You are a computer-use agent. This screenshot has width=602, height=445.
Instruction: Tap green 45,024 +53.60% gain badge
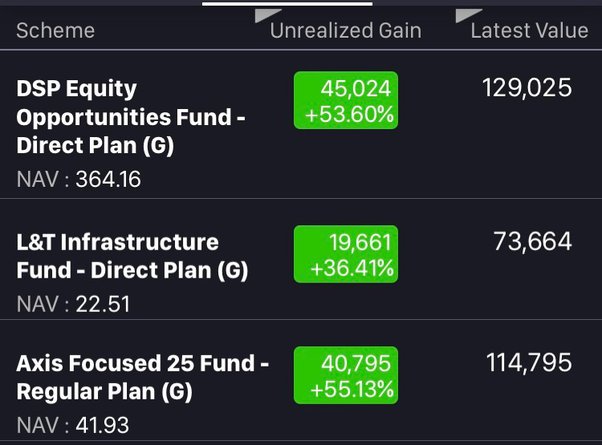point(345,101)
